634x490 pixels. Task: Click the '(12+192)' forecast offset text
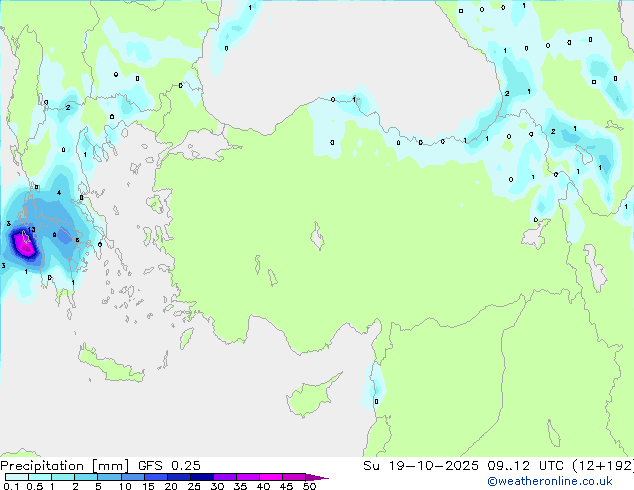point(603,466)
